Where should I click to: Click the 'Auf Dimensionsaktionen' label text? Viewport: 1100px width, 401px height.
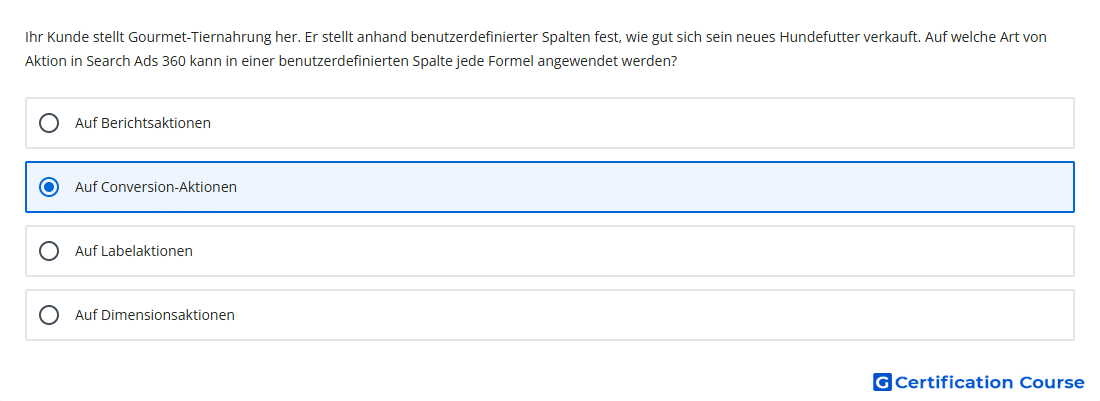(155, 315)
